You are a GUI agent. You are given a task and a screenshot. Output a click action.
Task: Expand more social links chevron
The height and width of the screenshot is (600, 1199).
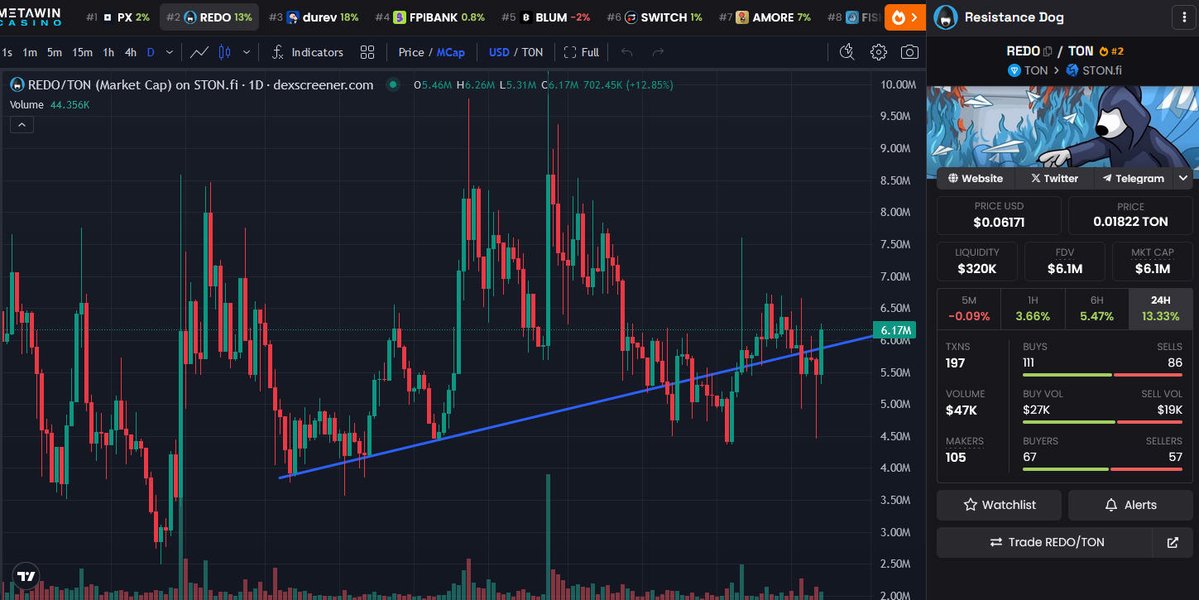click(x=1184, y=178)
